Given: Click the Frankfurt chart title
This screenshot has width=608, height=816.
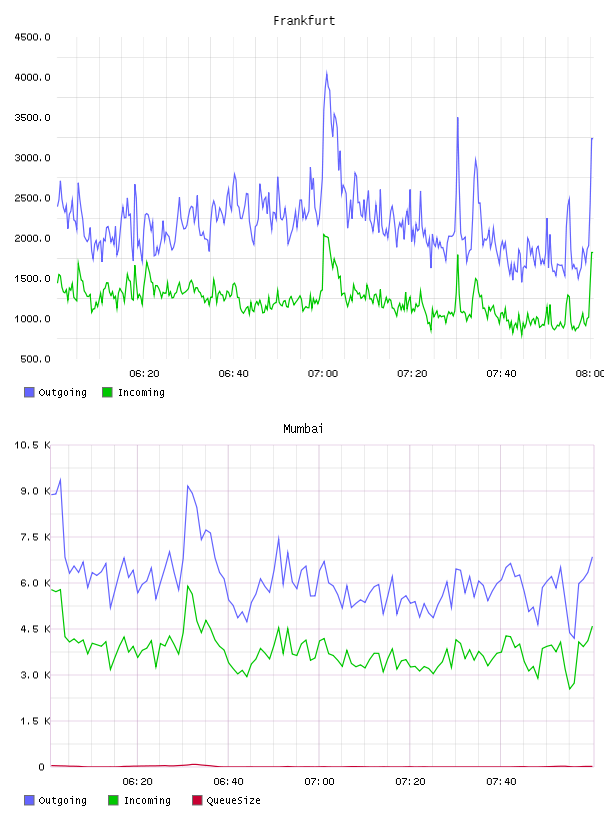Looking at the screenshot, I should tap(304, 20).
